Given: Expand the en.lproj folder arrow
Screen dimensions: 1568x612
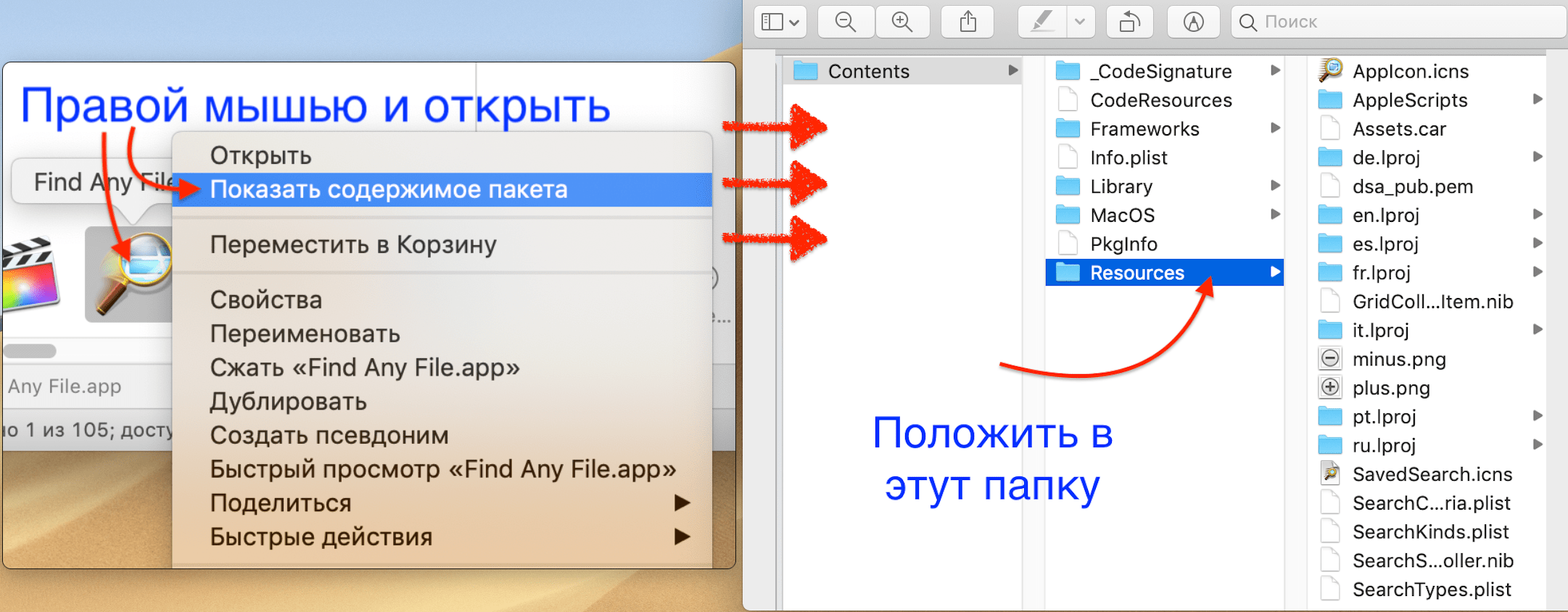Looking at the screenshot, I should tap(1538, 215).
